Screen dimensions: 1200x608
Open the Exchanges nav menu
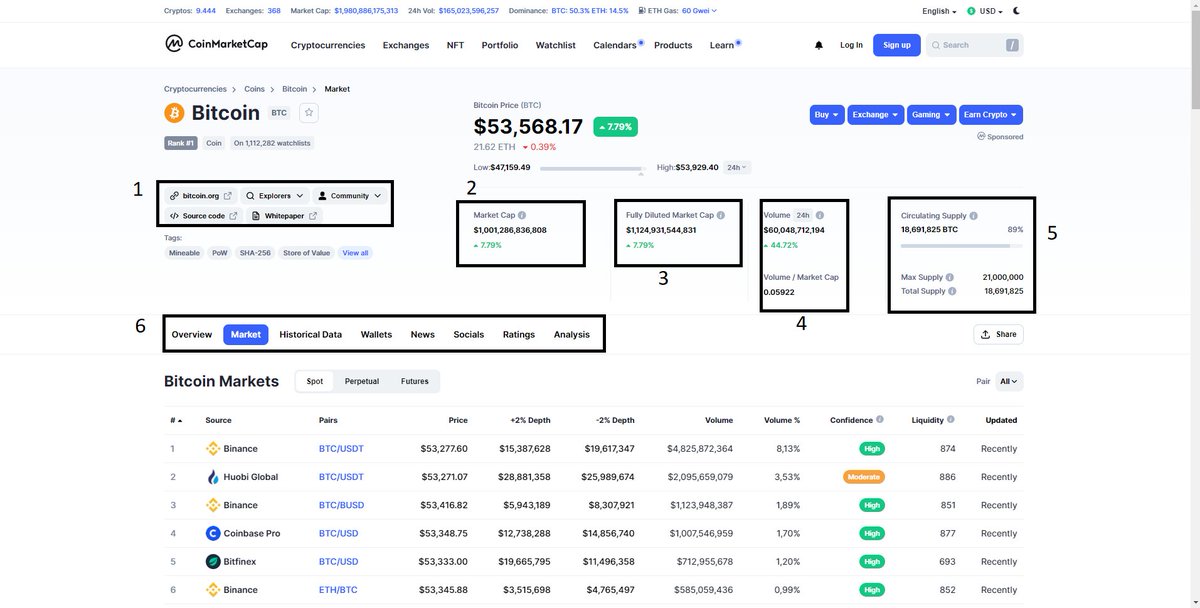coord(406,45)
